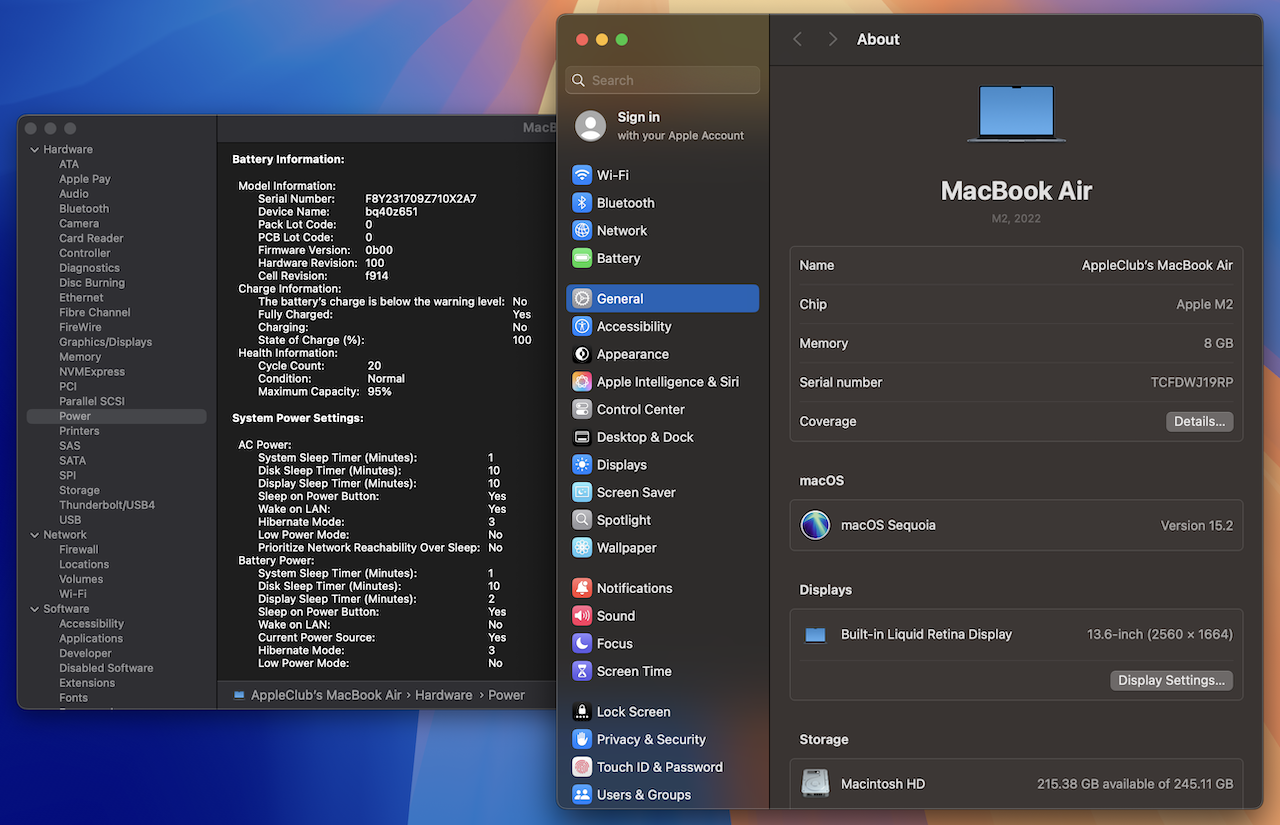Click the serial number TCFDWJ19RP
Image resolution: width=1280 pixels, height=825 pixels.
click(1192, 383)
